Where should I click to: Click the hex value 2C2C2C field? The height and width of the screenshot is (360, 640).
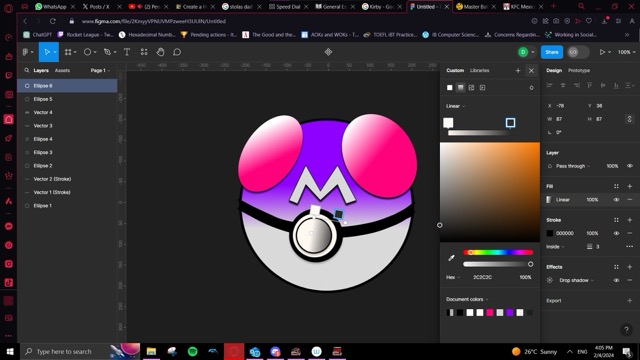click(482, 277)
